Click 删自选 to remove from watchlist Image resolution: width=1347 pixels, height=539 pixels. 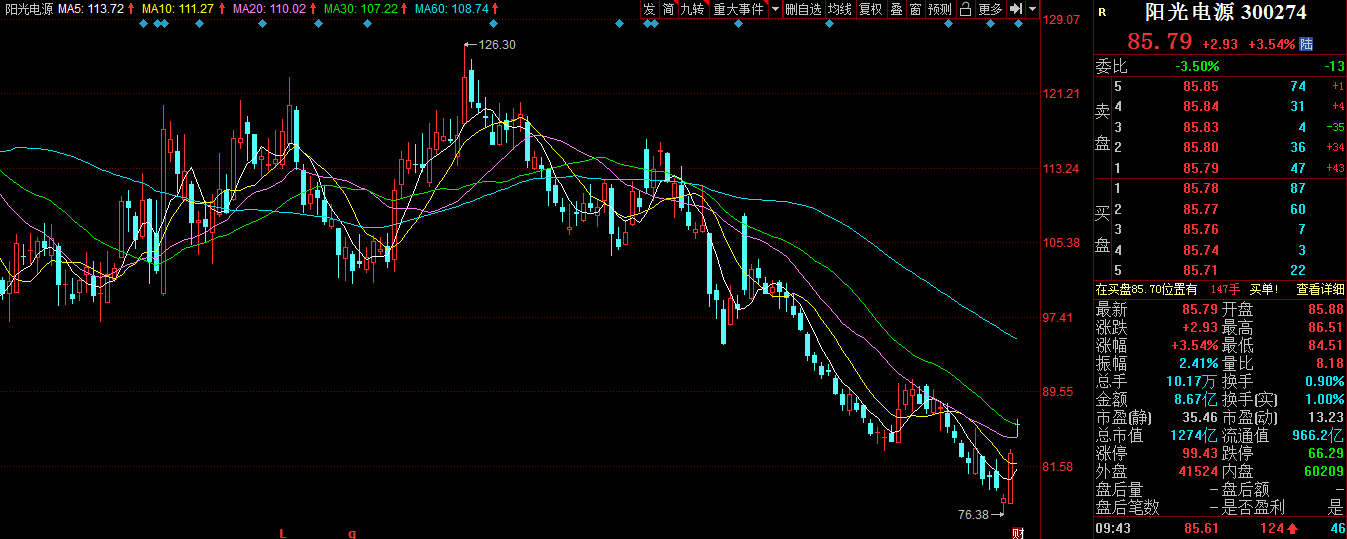(803, 9)
